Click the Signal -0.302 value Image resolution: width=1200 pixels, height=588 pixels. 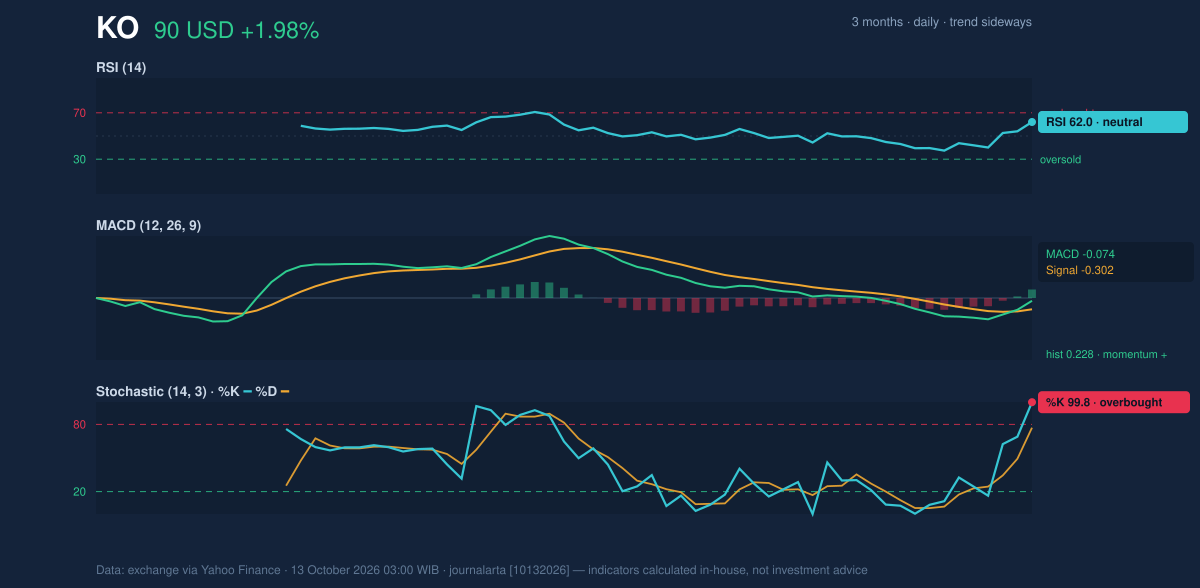[1080, 270]
